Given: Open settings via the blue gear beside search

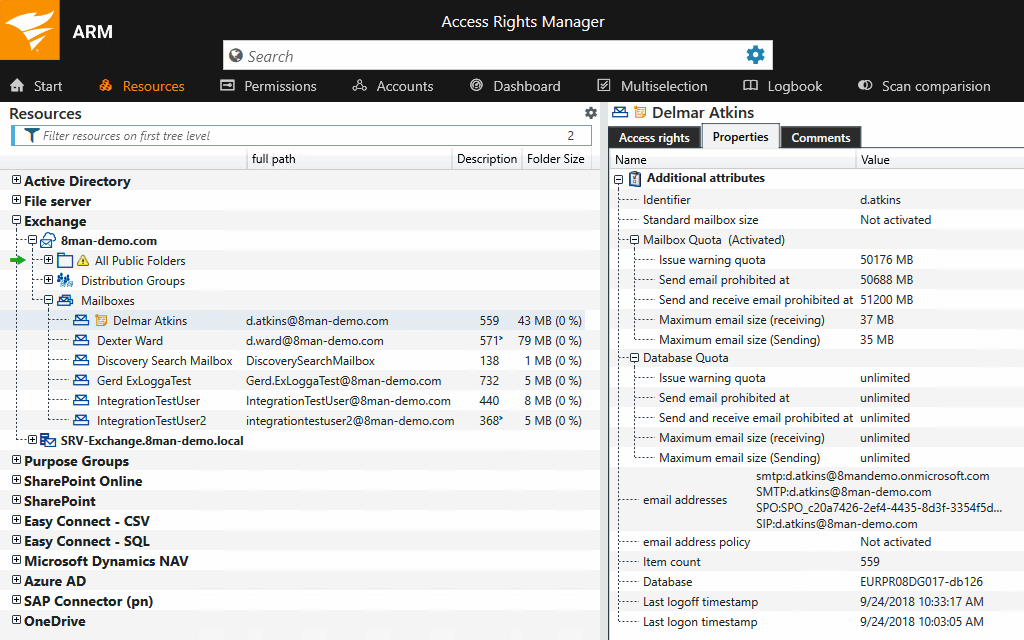Looking at the screenshot, I should pos(757,55).
